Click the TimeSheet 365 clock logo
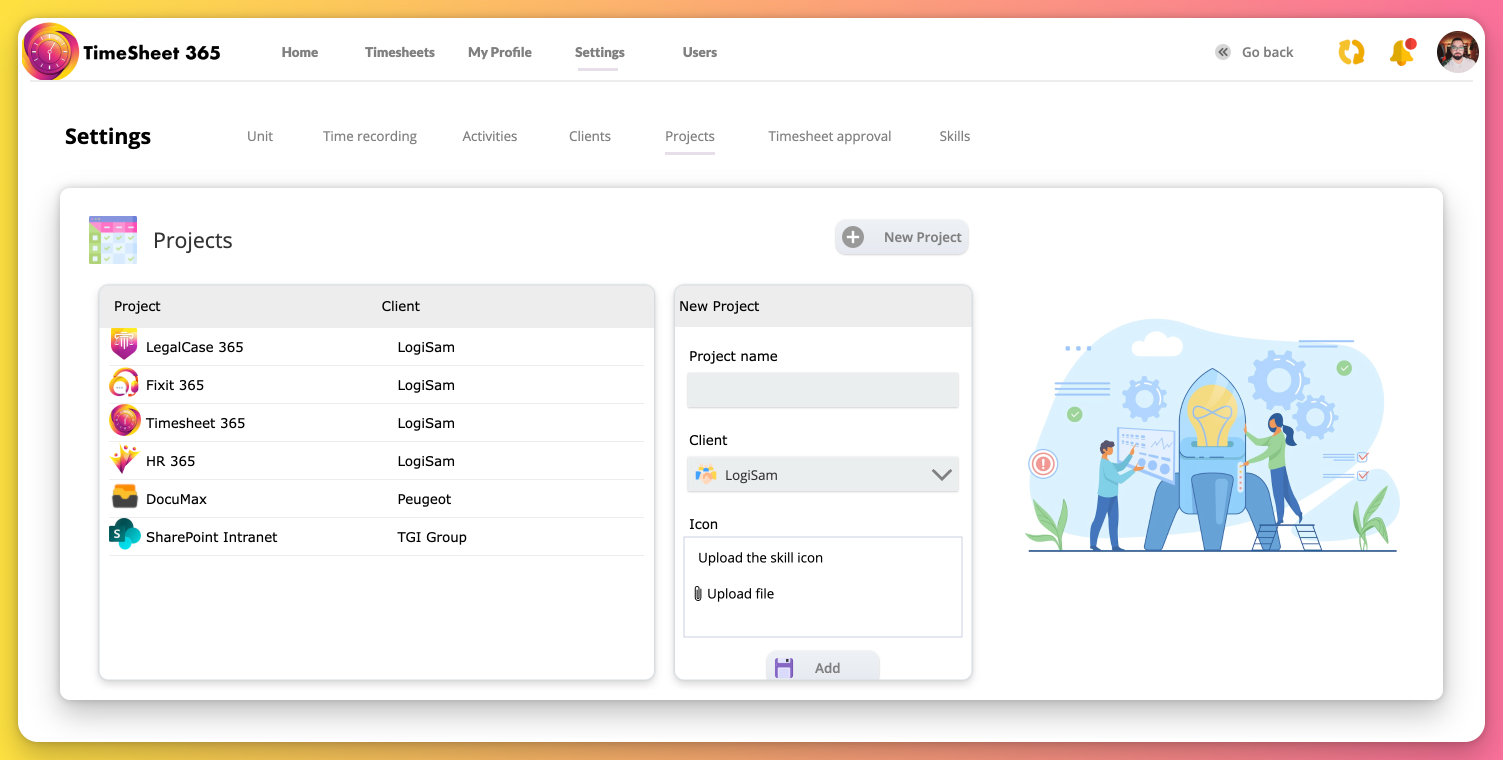 point(50,52)
